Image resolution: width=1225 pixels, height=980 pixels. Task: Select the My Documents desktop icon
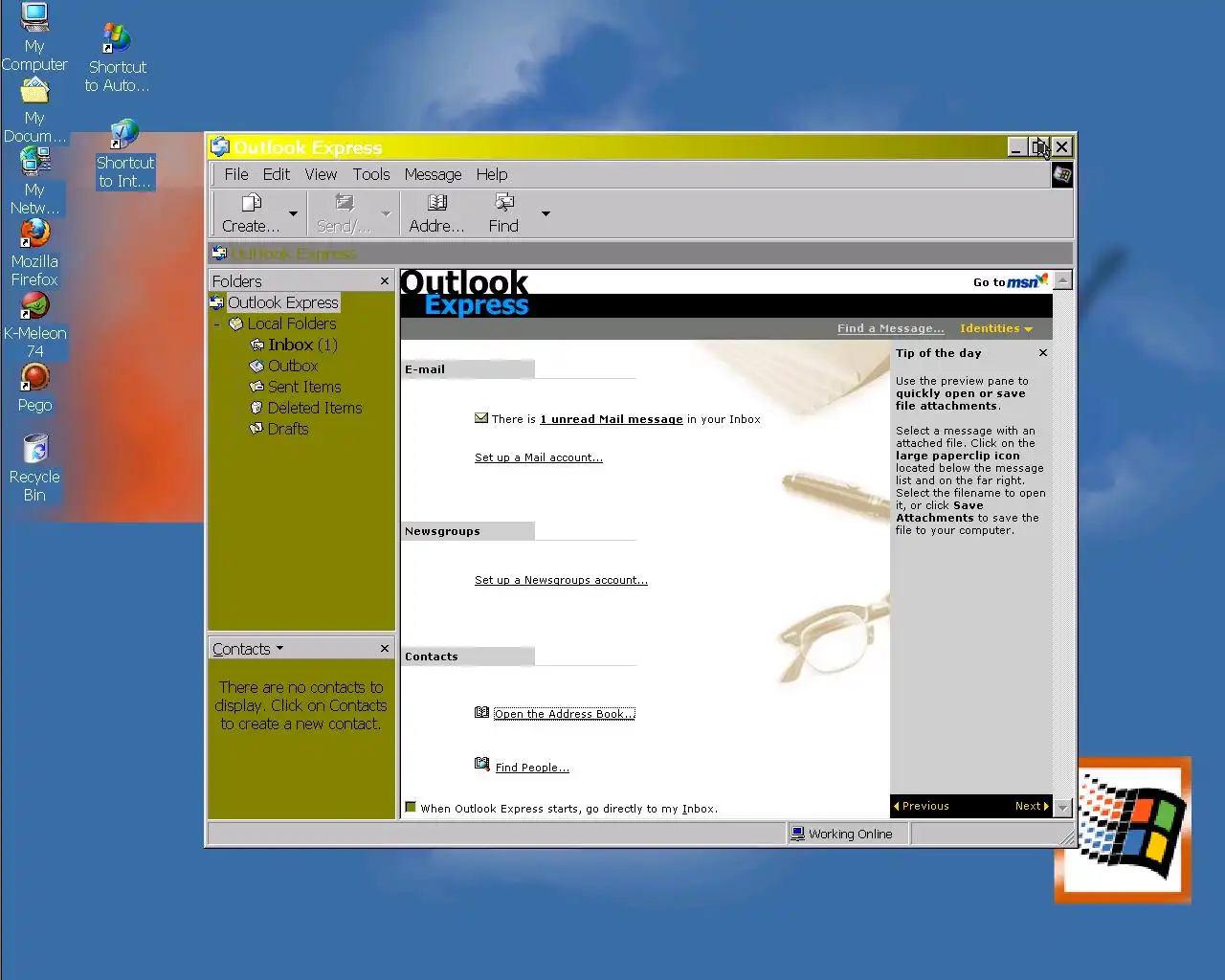tap(34, 110)
